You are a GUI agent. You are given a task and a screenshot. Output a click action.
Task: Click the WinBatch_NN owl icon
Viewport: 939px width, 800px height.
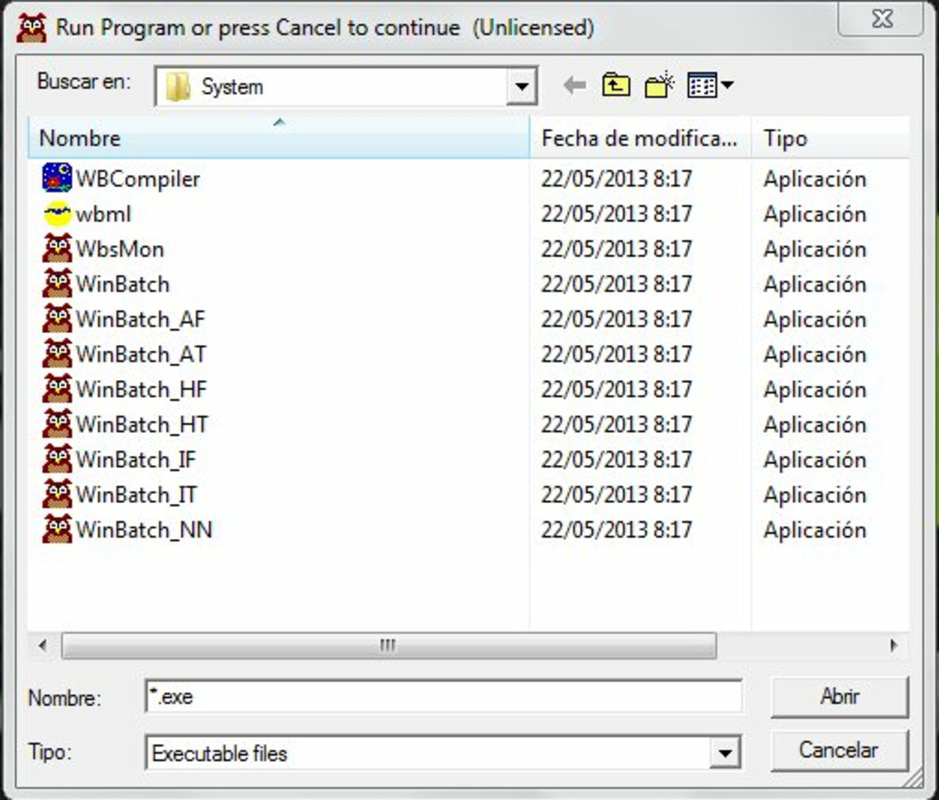point(57,529)
